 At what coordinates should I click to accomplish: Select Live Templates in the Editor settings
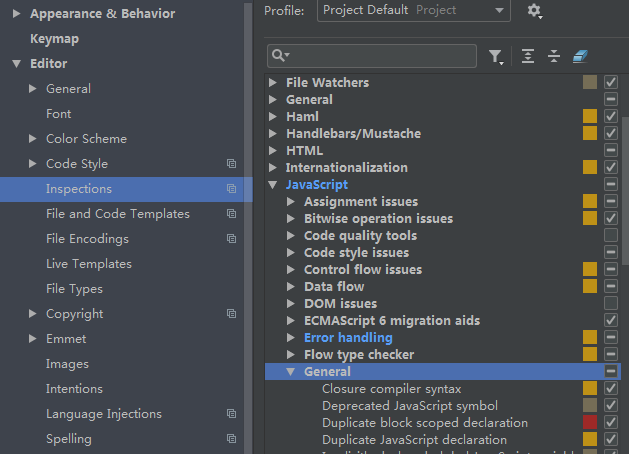(x=88, y=264)
